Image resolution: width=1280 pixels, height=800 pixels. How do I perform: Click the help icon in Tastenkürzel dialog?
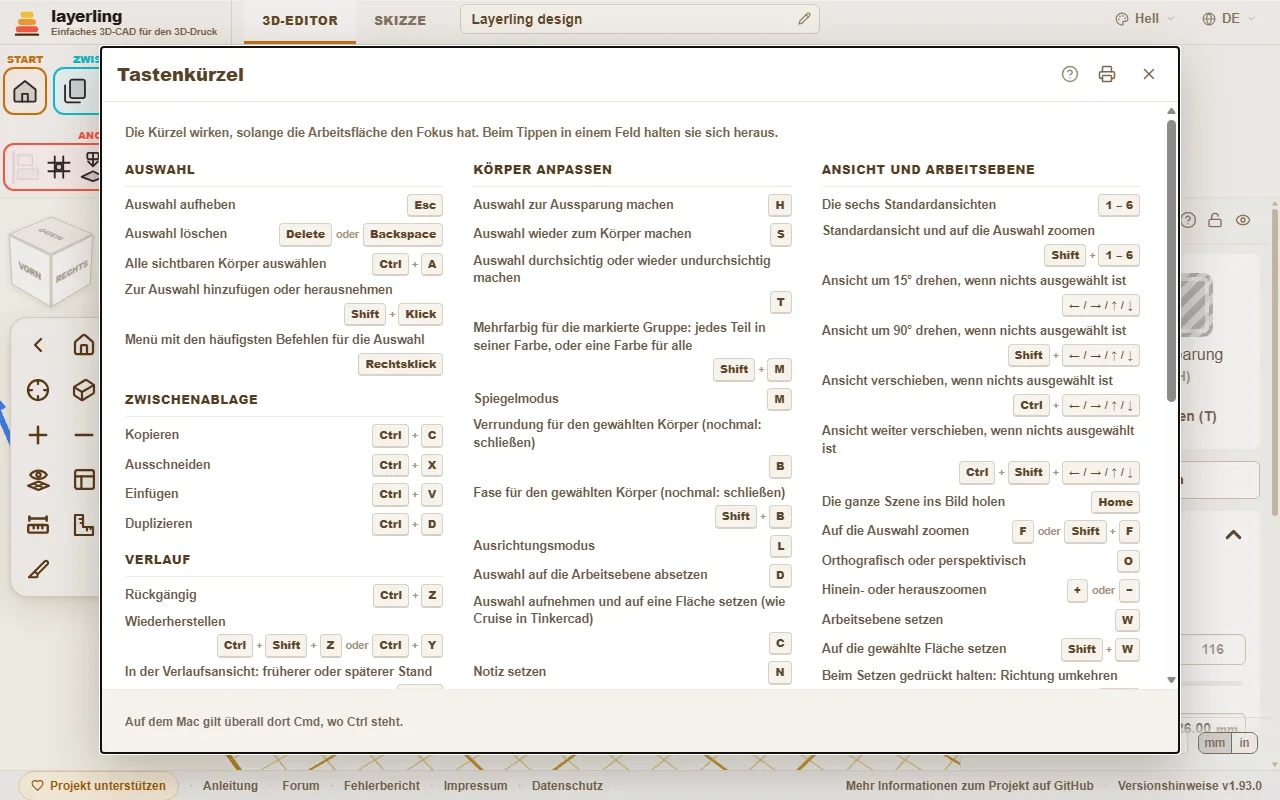pos(1070,74)
